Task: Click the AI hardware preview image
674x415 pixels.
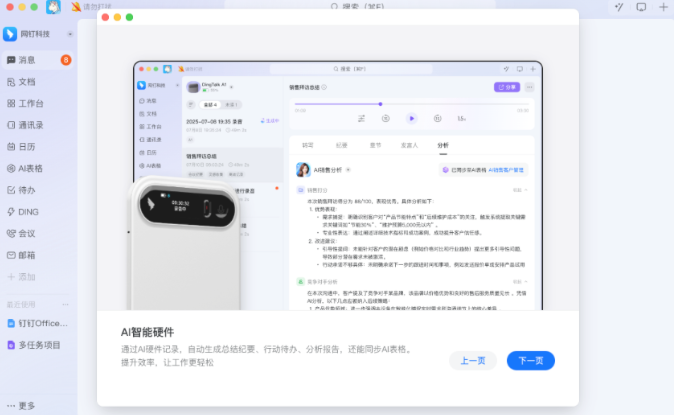Action: 337,185
